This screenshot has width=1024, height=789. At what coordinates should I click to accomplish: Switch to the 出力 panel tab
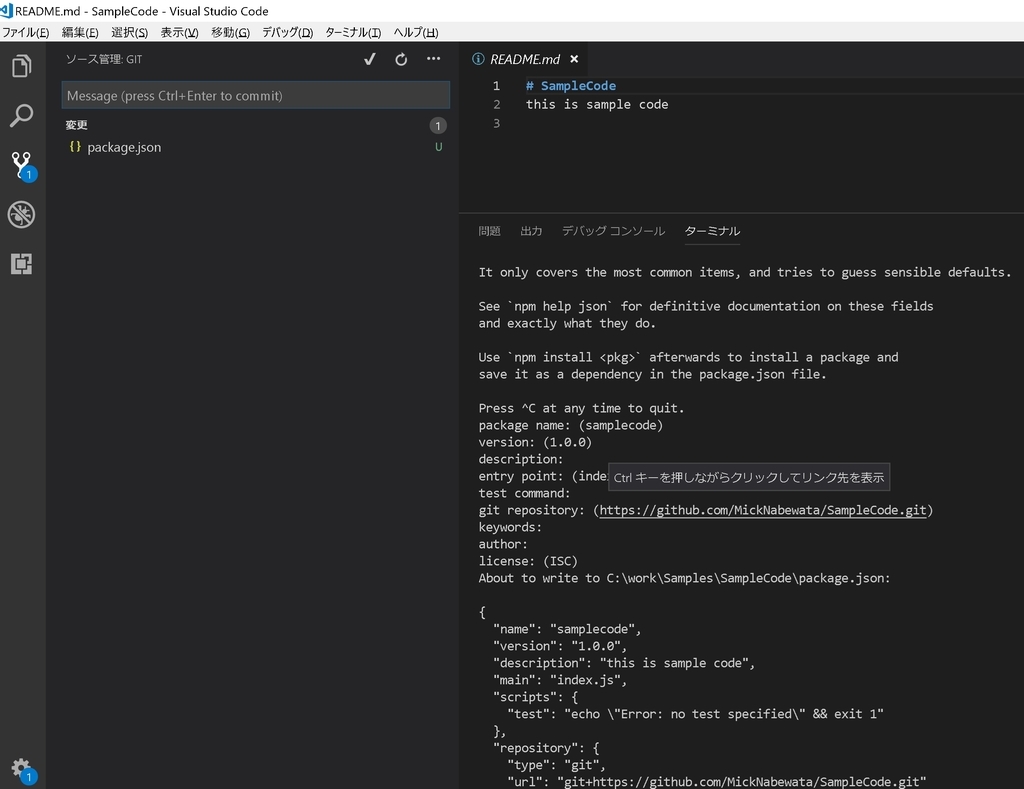click(x=531, y=231)
